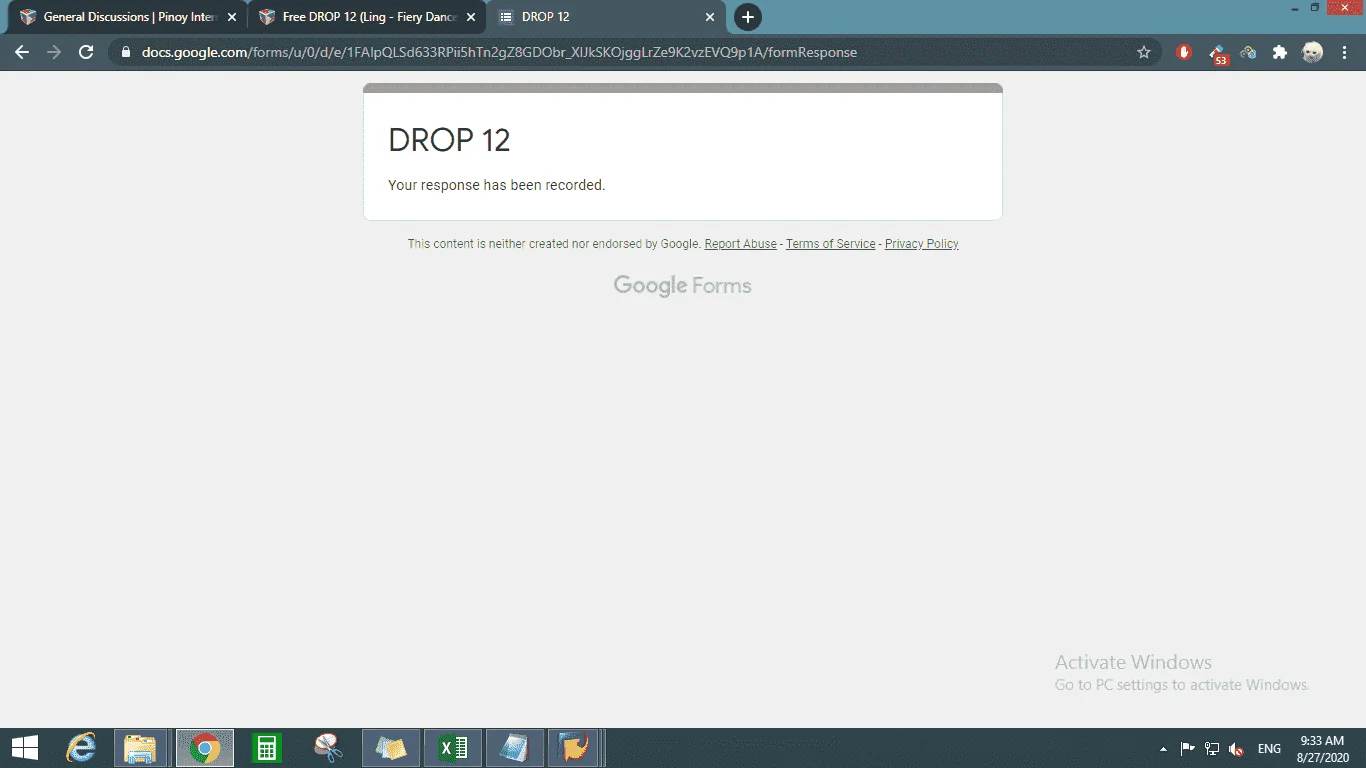This screenshot has height=768, width=1366.
Task: Close the active DROP 12 tab
Action: 710,17
